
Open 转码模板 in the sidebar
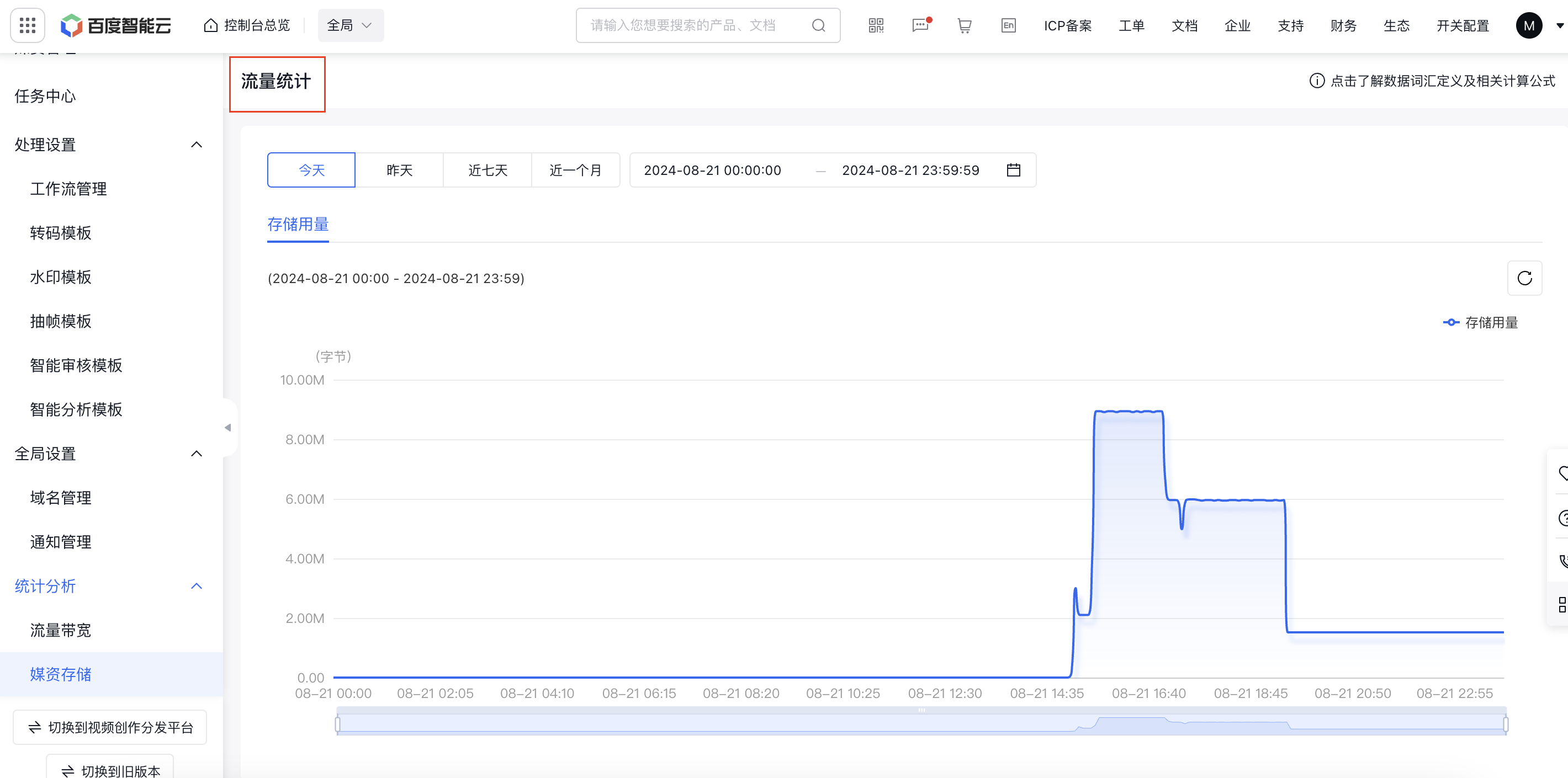60,233
